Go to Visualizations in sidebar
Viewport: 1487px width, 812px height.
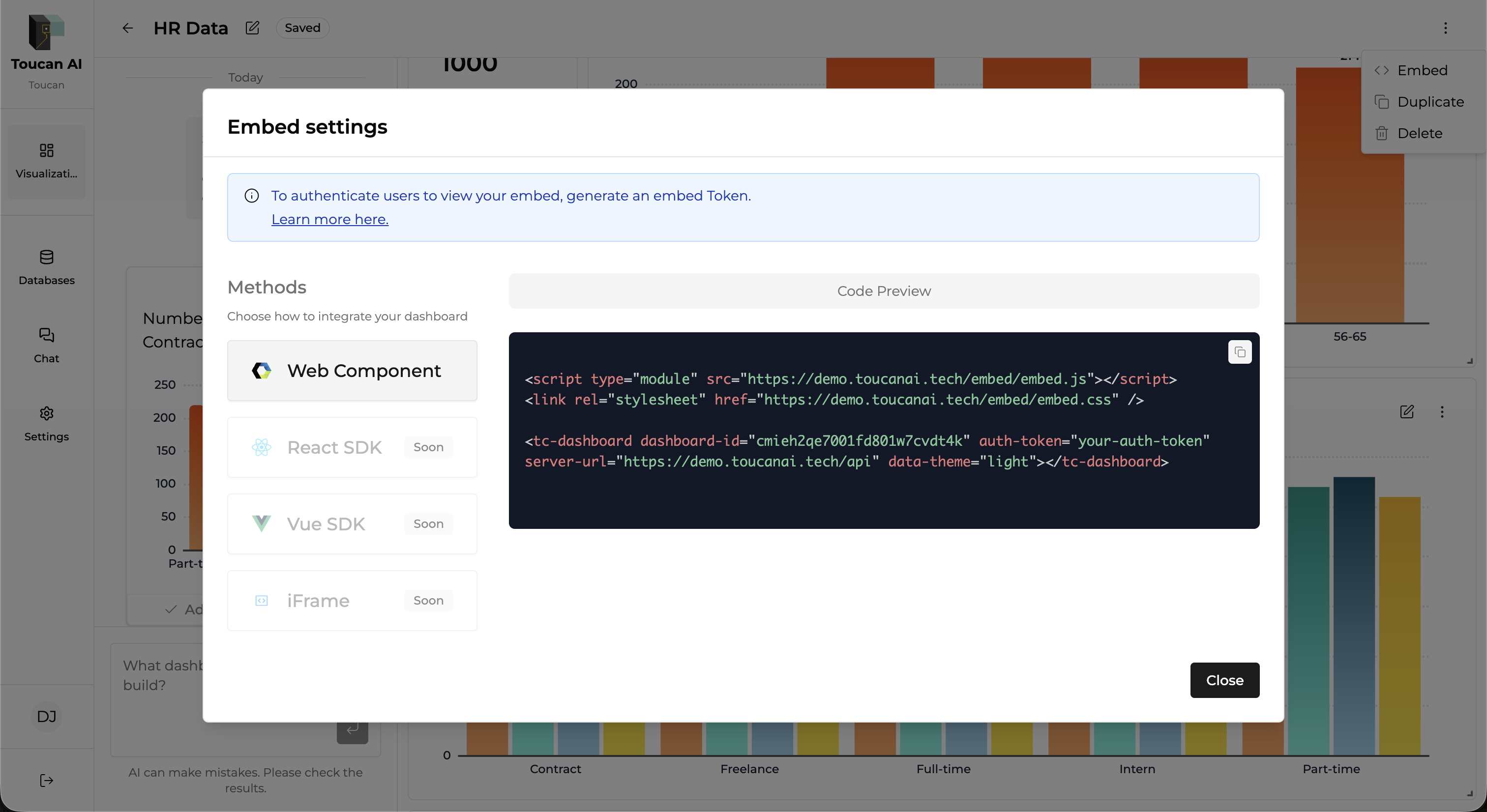(x=46, y=161)
